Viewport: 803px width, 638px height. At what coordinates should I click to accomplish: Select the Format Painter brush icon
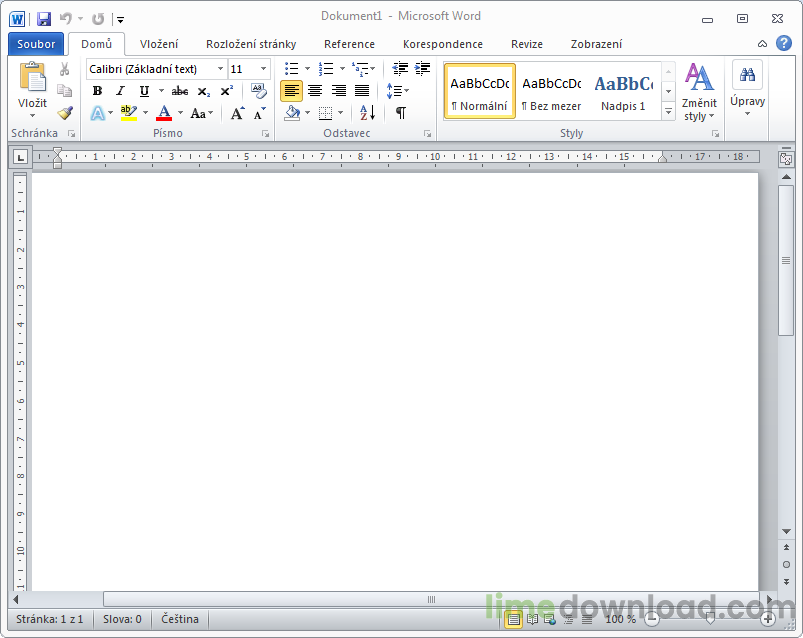click(x=65, y=113)
